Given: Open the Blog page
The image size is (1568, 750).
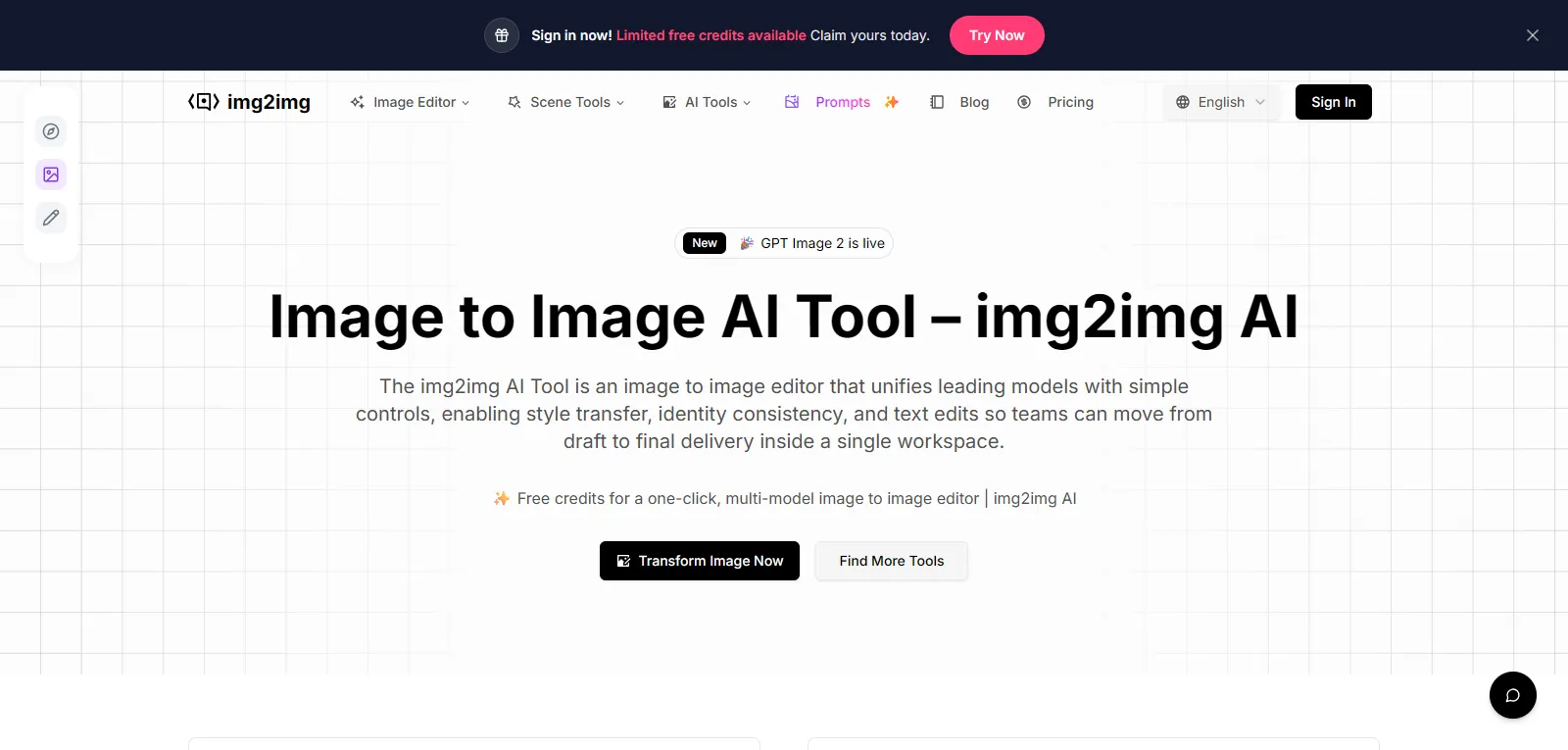Looking at the screenshot, I should click(974, 102).
